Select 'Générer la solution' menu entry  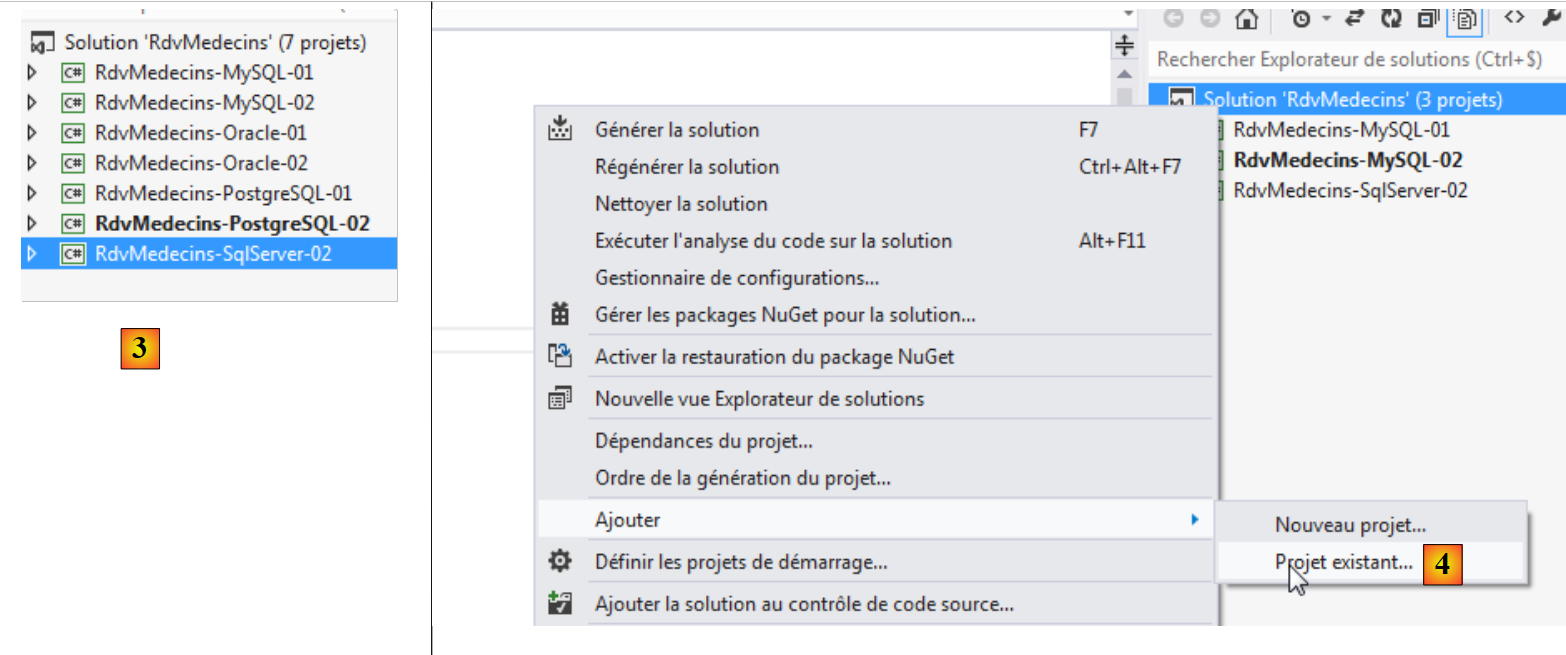[676, 130]
